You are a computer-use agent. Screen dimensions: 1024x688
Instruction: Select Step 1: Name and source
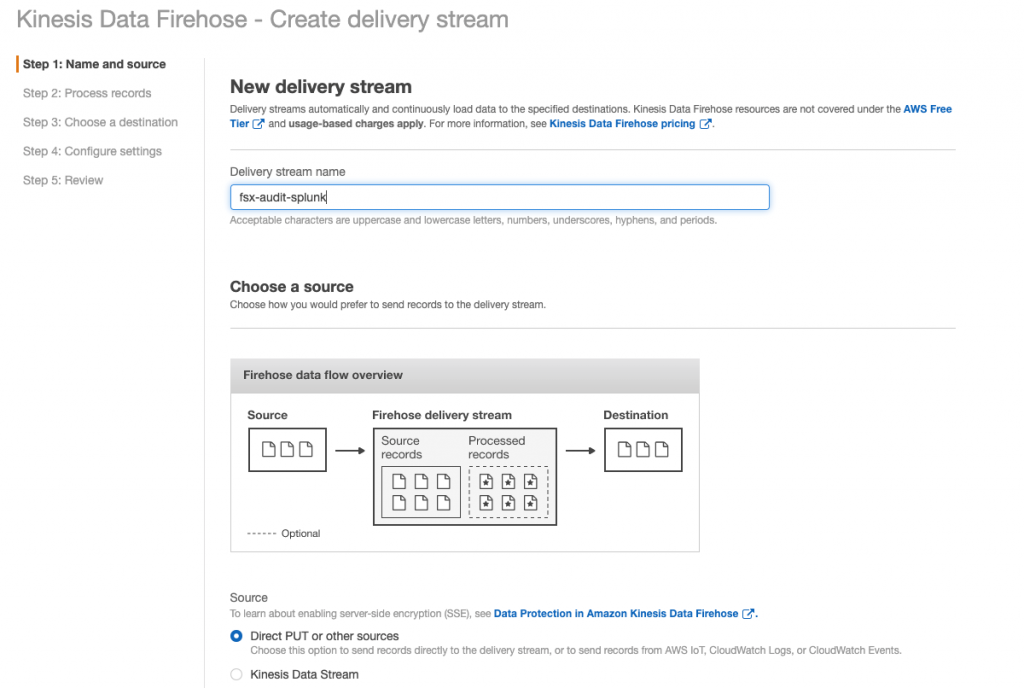click(x=94, y=63)
